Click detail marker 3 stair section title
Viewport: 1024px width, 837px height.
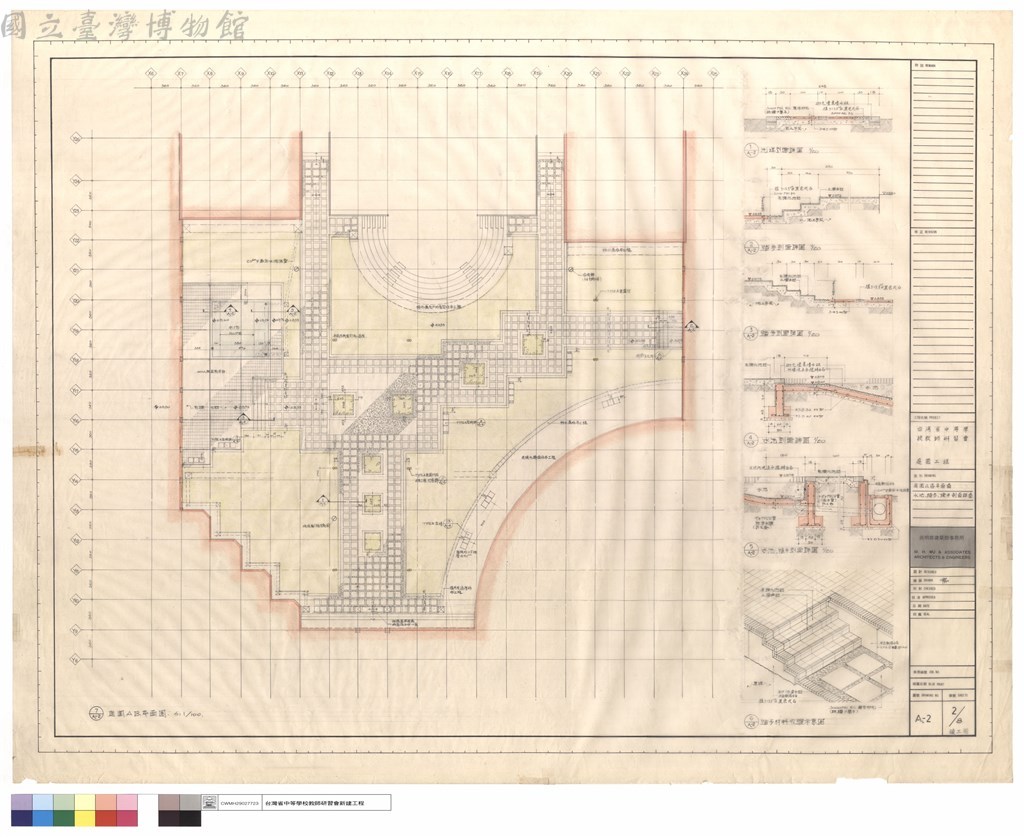coord(783,333)
